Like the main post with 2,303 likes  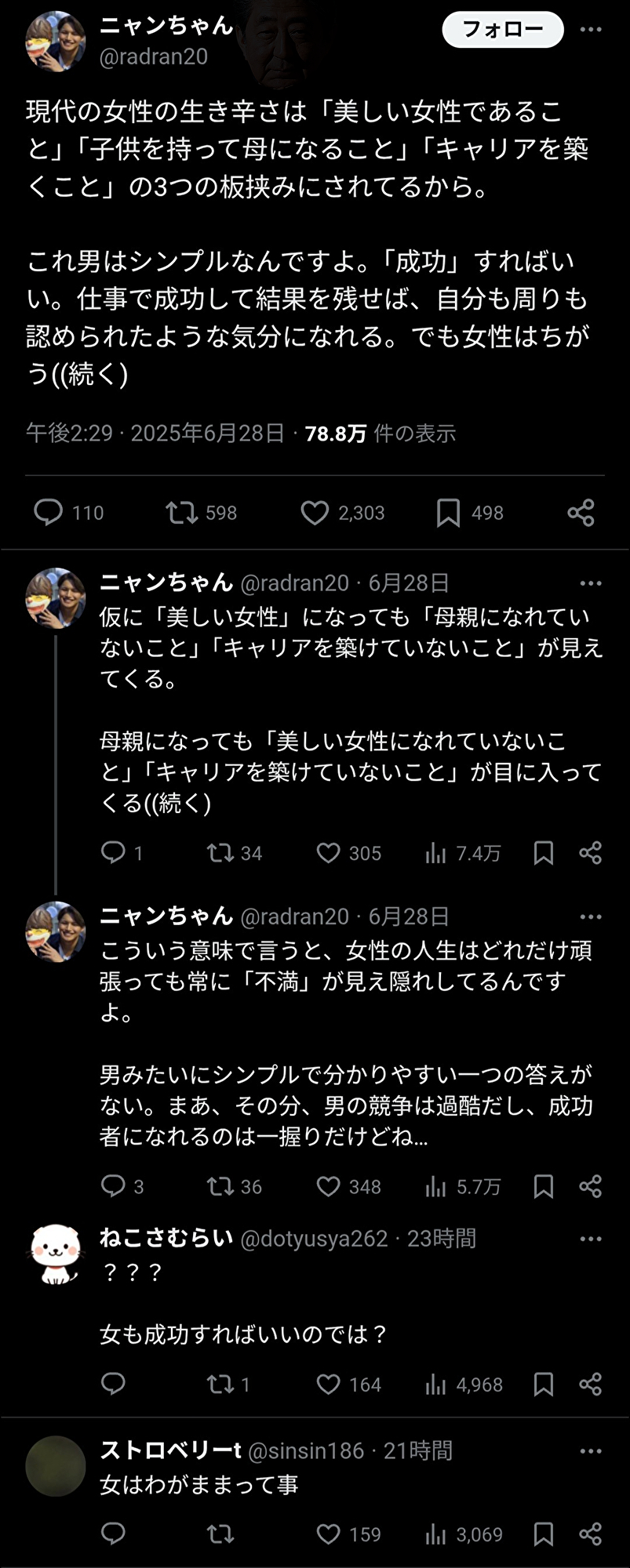point(315,513)
